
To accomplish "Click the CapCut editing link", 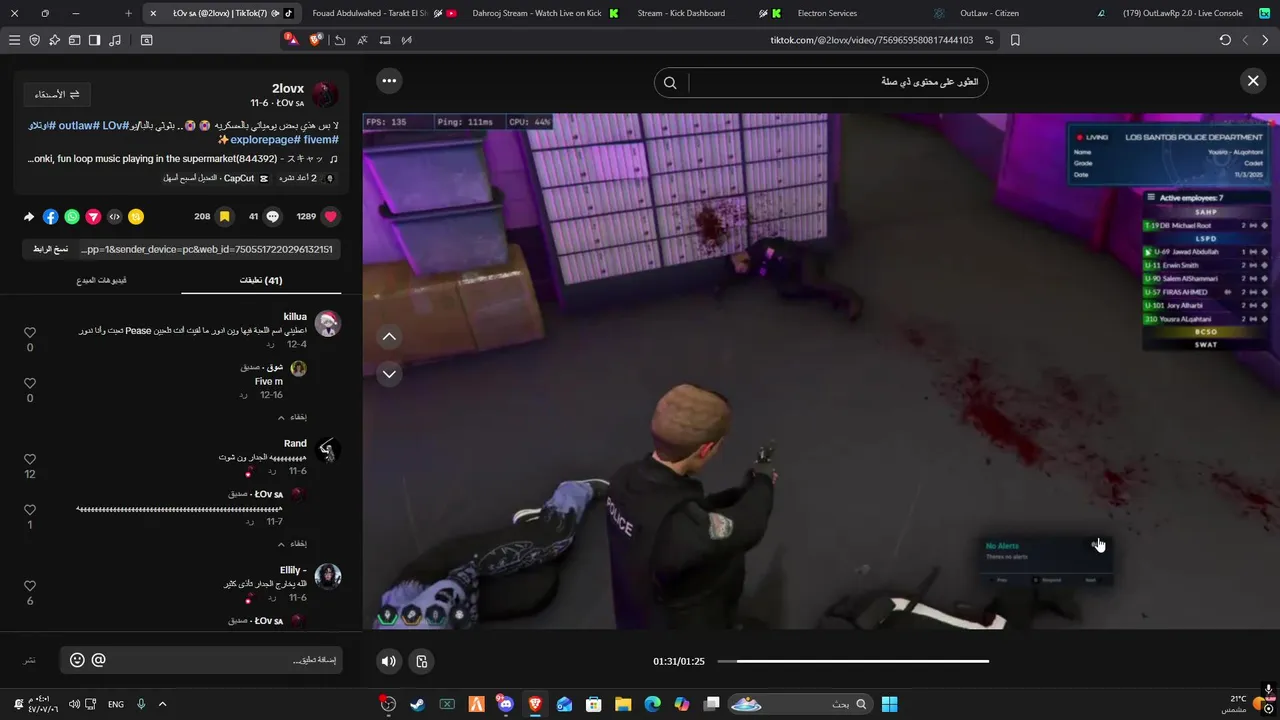I will [x=215, y=178].
